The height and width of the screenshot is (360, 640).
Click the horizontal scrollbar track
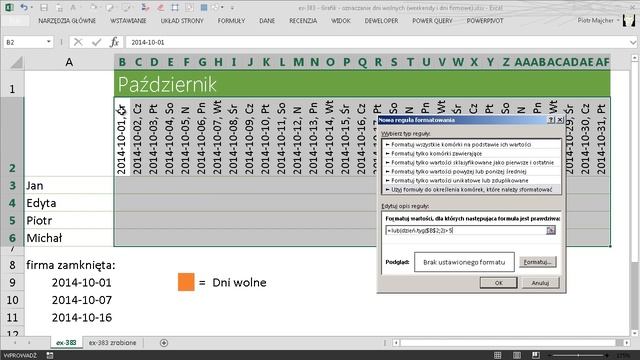507,343
